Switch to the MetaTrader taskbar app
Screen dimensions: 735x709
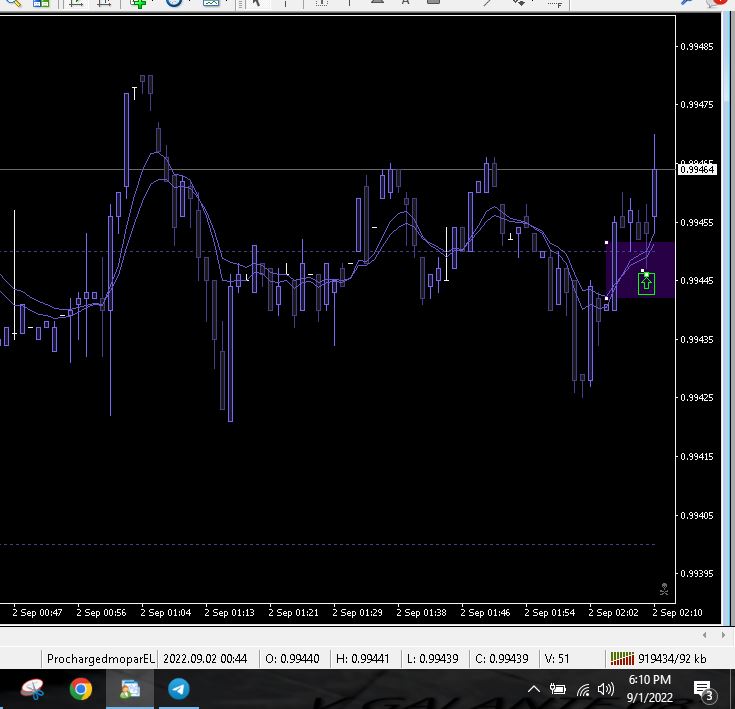[x=130, y=689]
